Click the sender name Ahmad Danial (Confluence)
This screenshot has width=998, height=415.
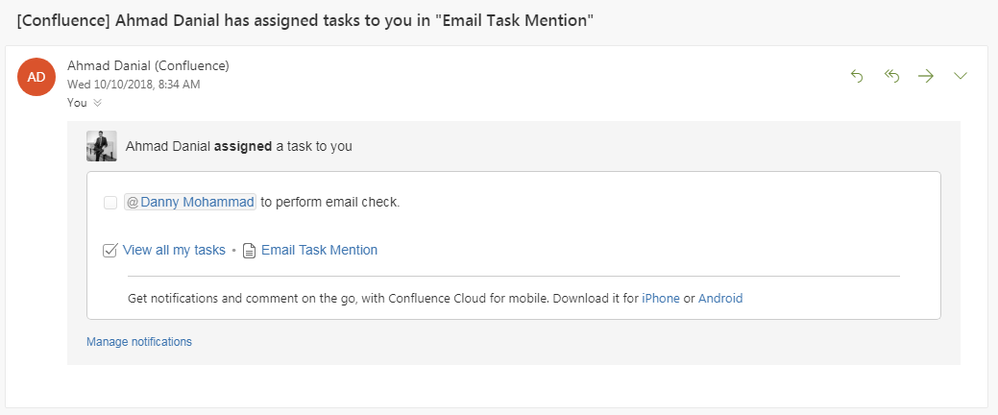pos(148,66)
